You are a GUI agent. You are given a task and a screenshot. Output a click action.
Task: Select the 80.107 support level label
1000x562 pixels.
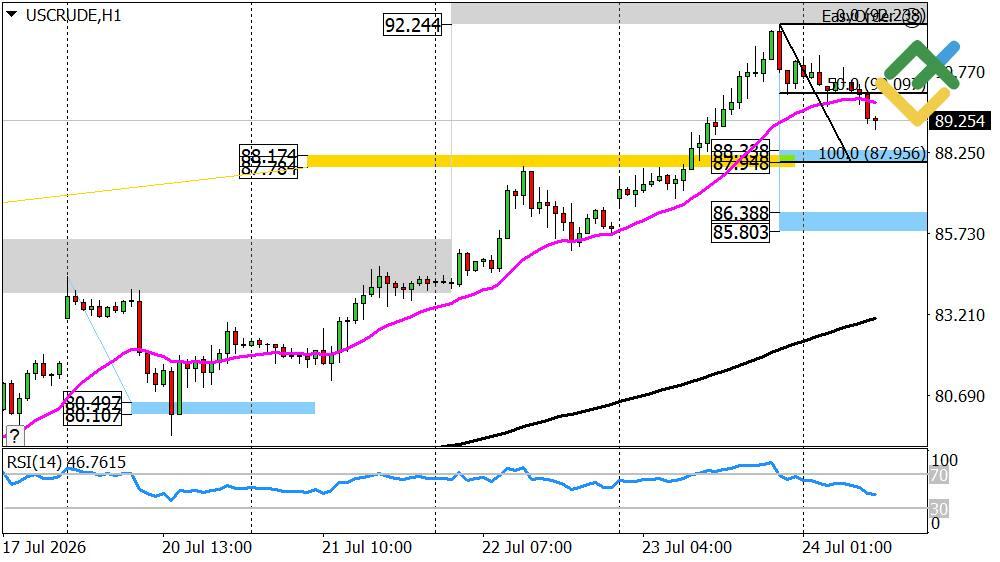pos(93,417)
